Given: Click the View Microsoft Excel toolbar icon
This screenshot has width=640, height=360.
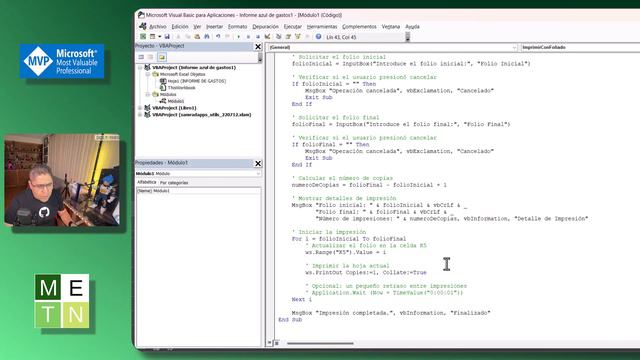Looking at the screenshot, I should (143, 37).
